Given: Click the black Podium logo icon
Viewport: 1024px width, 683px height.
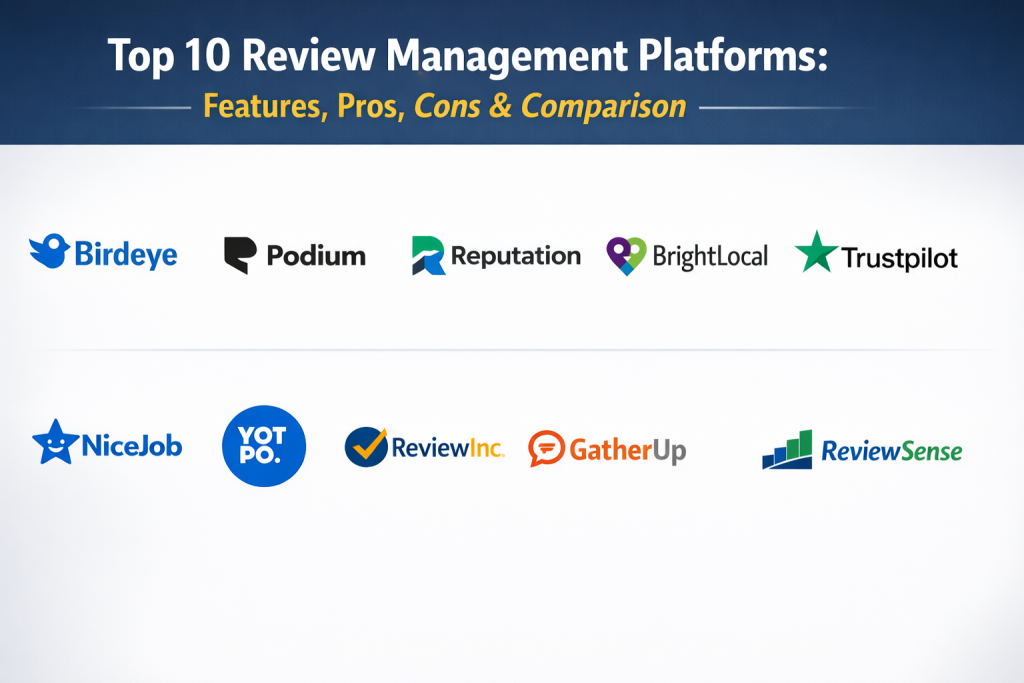Looking at the screenshot, I should coord(241,255).
